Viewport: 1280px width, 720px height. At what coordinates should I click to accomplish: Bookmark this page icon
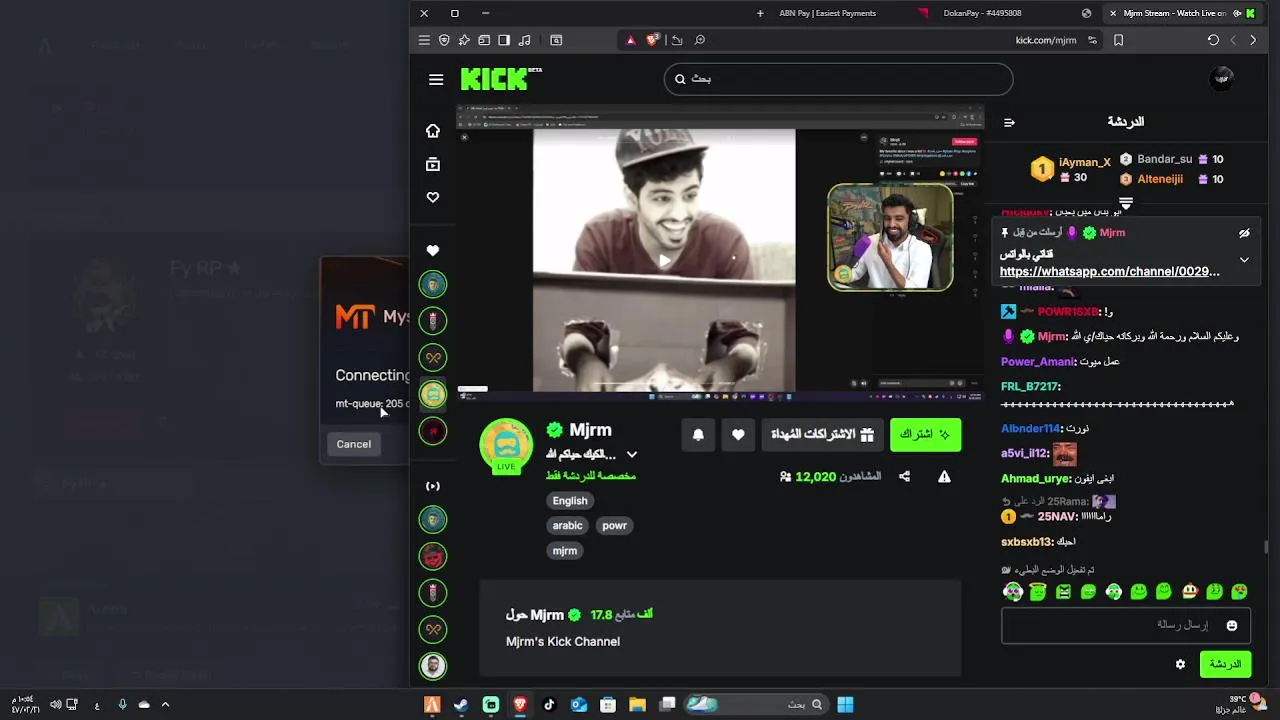click(1118, 40)
